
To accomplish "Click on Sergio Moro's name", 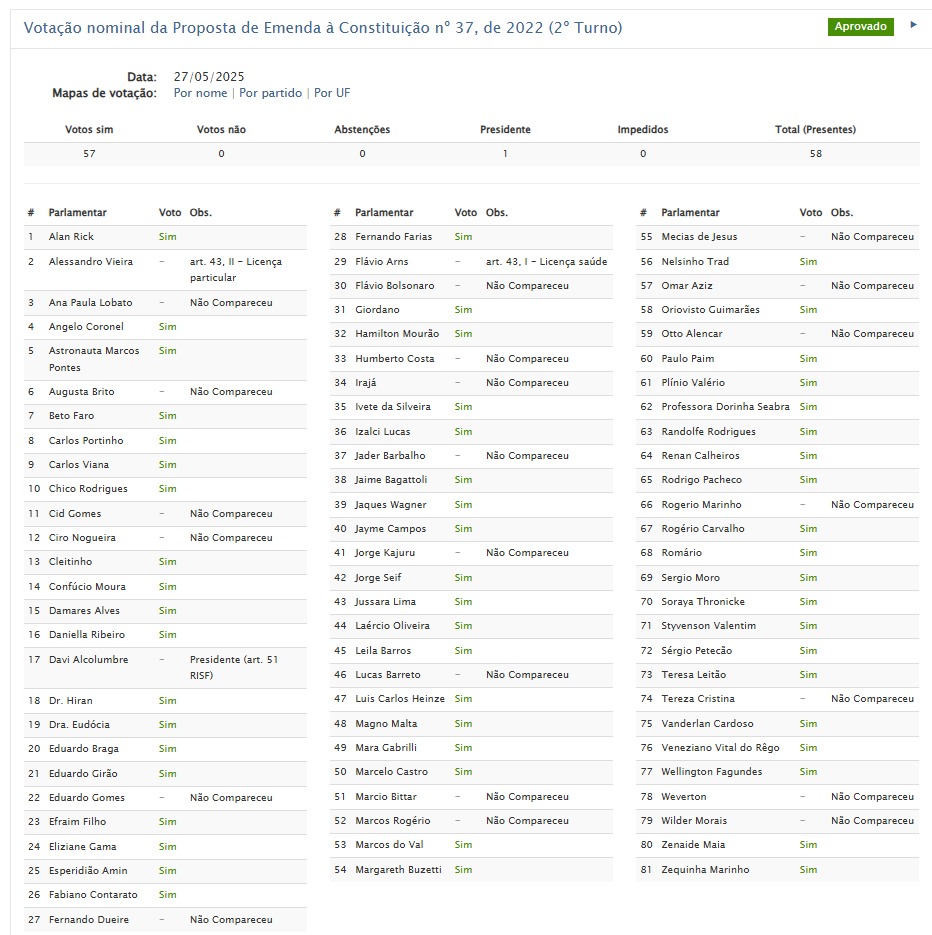I will click(690, 578).
